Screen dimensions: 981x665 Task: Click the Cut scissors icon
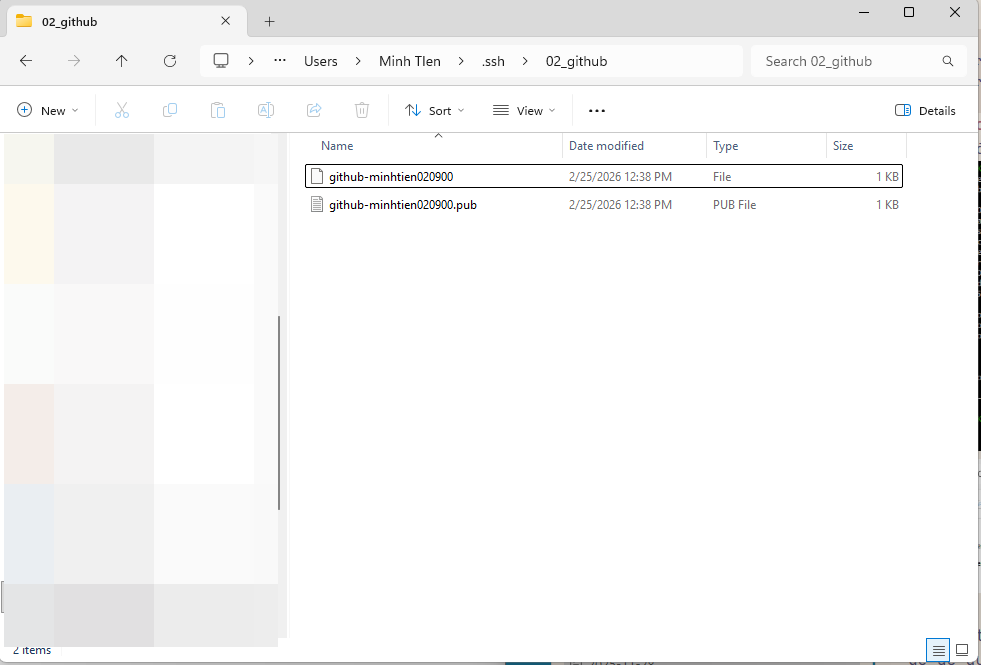122,110
